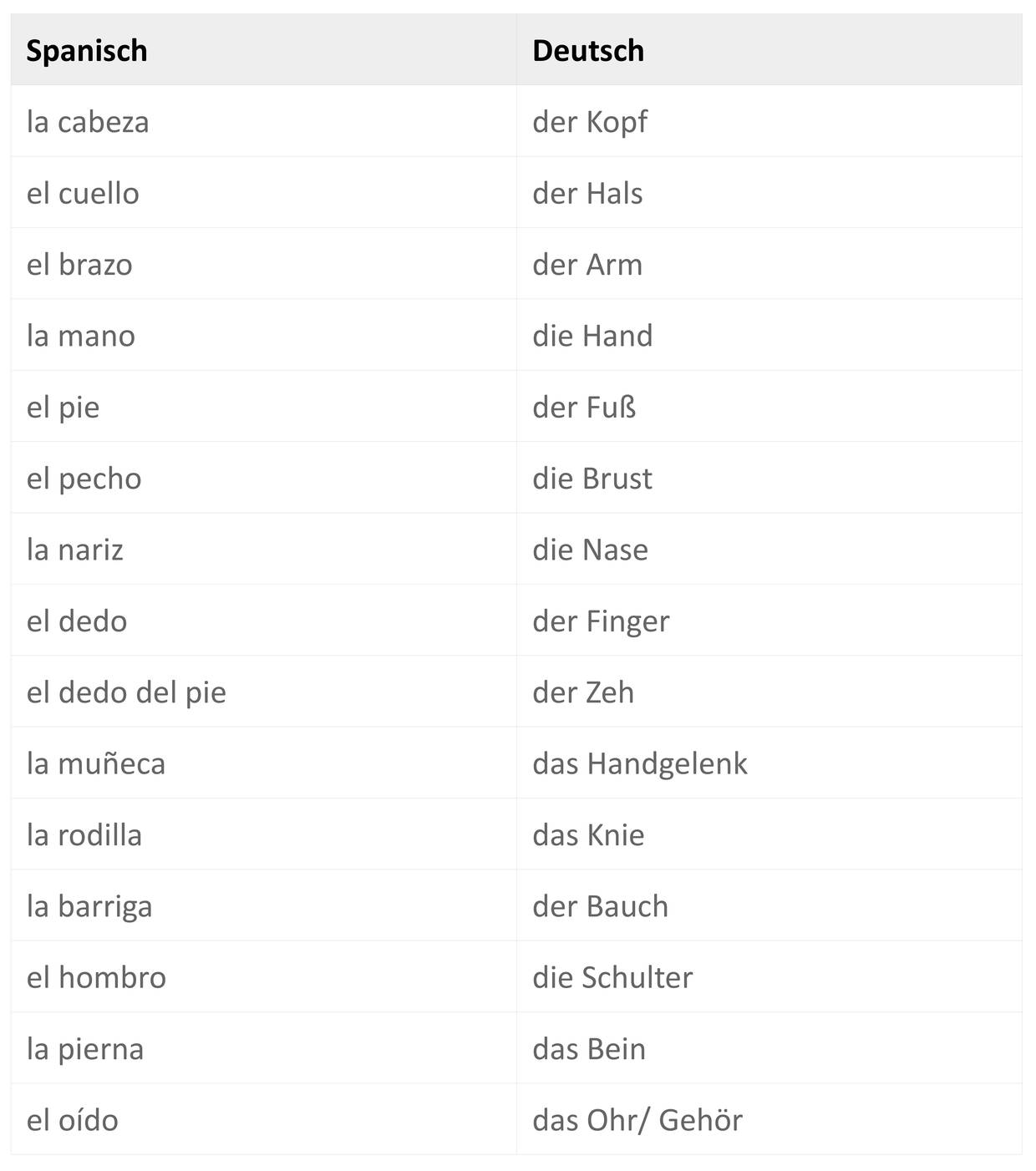Click the Deutsch column header
The width and height of the screenshot is (1036, 1171).
pyautogui.click(x=588, y=51)
